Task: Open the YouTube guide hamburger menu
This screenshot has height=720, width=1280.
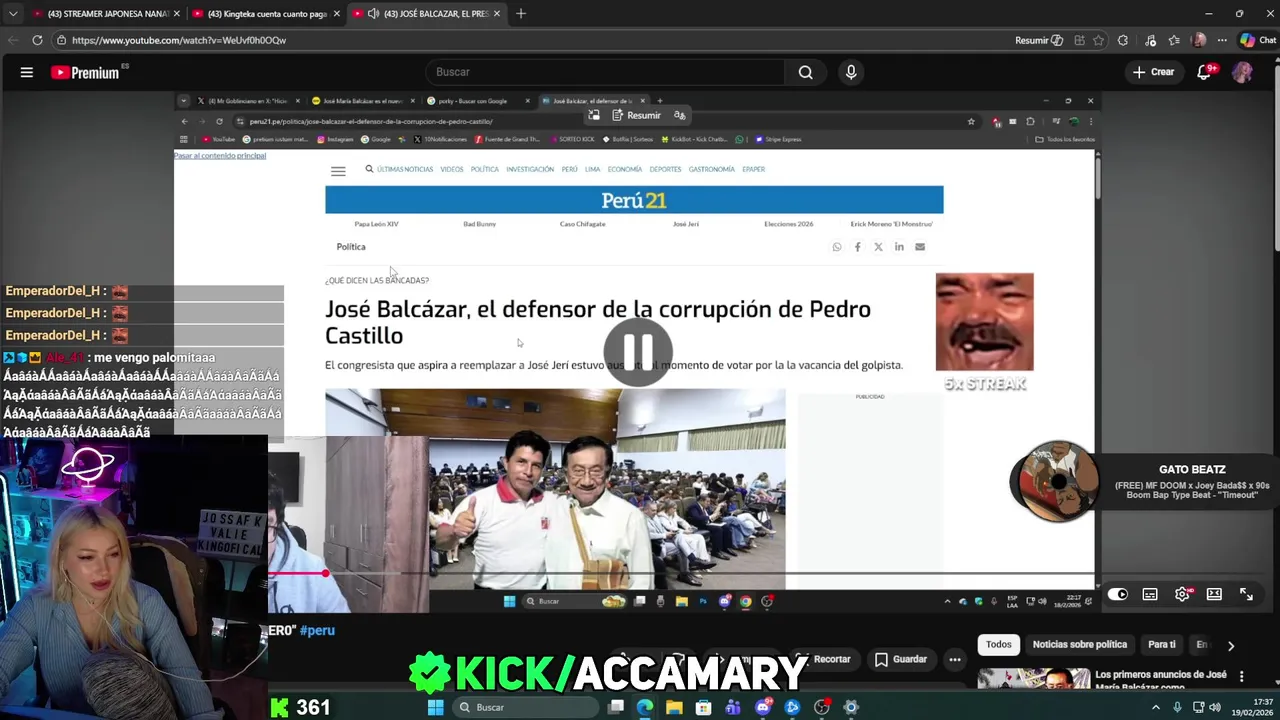Action: 27,72
